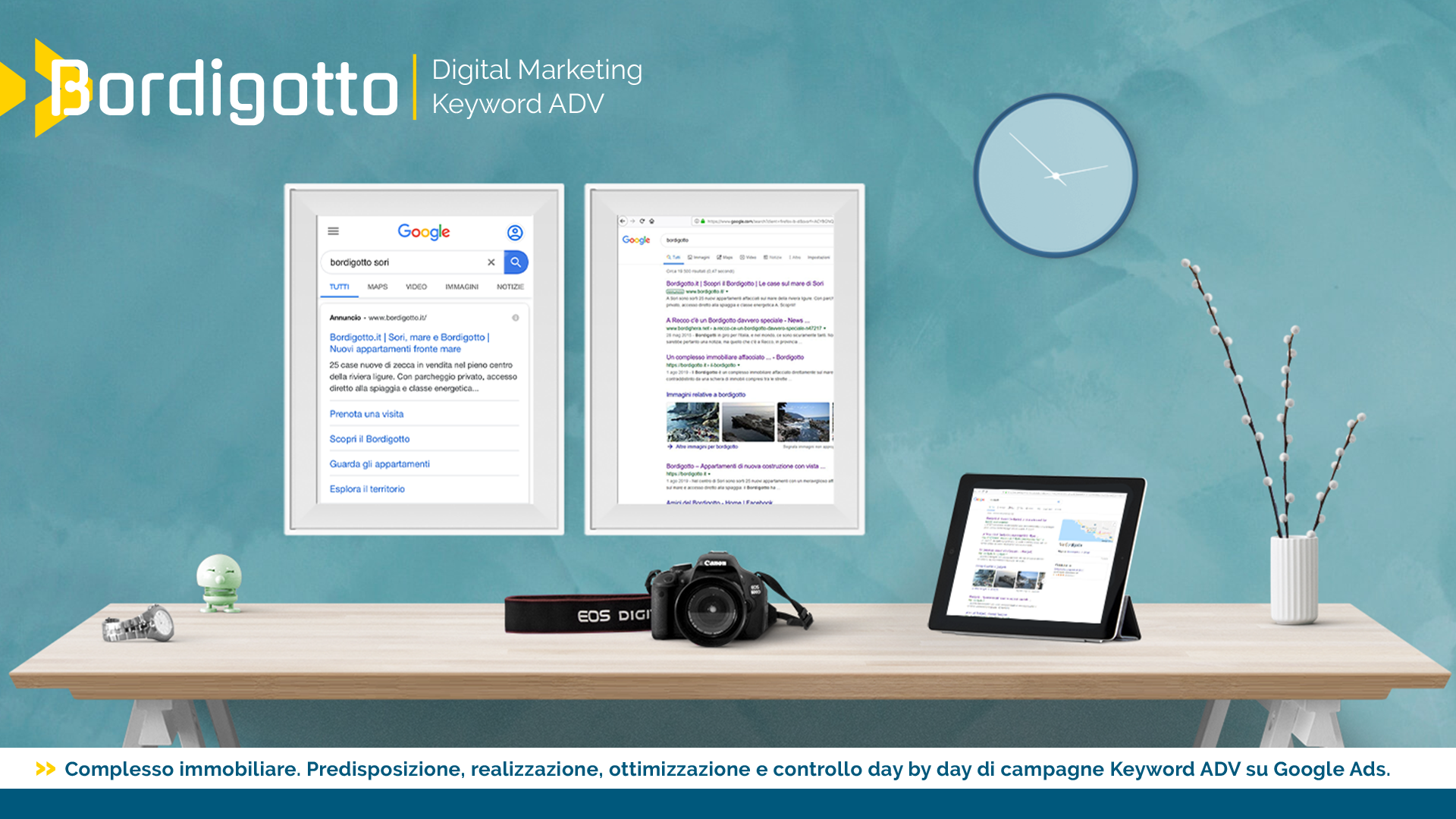
Task: Open the third blue-sky coast thumbnail
Action: tap(803, 422)
